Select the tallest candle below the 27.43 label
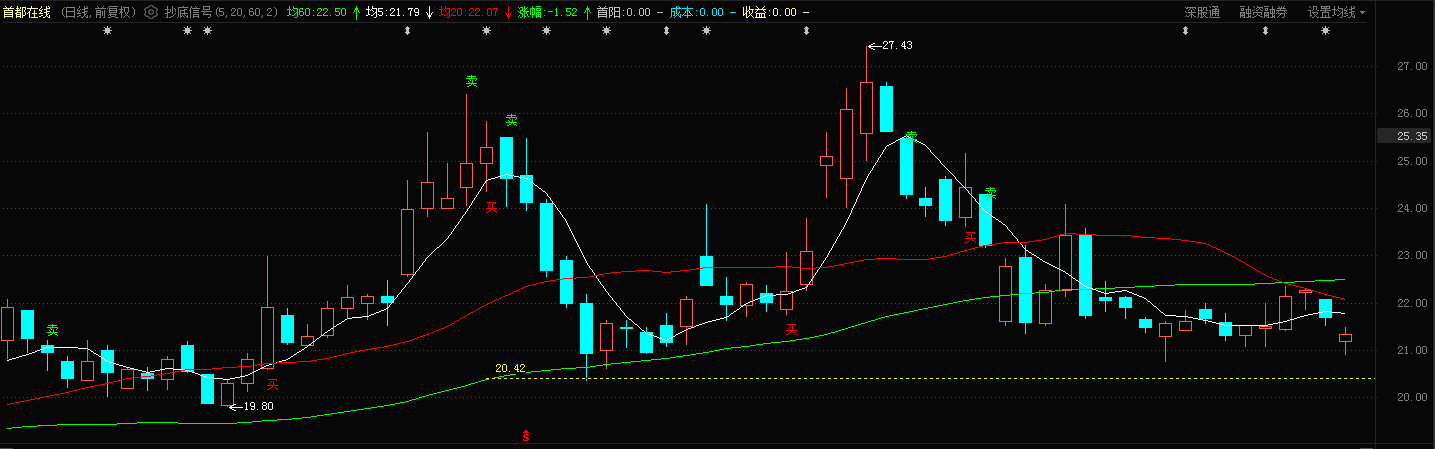 point(866,106)
